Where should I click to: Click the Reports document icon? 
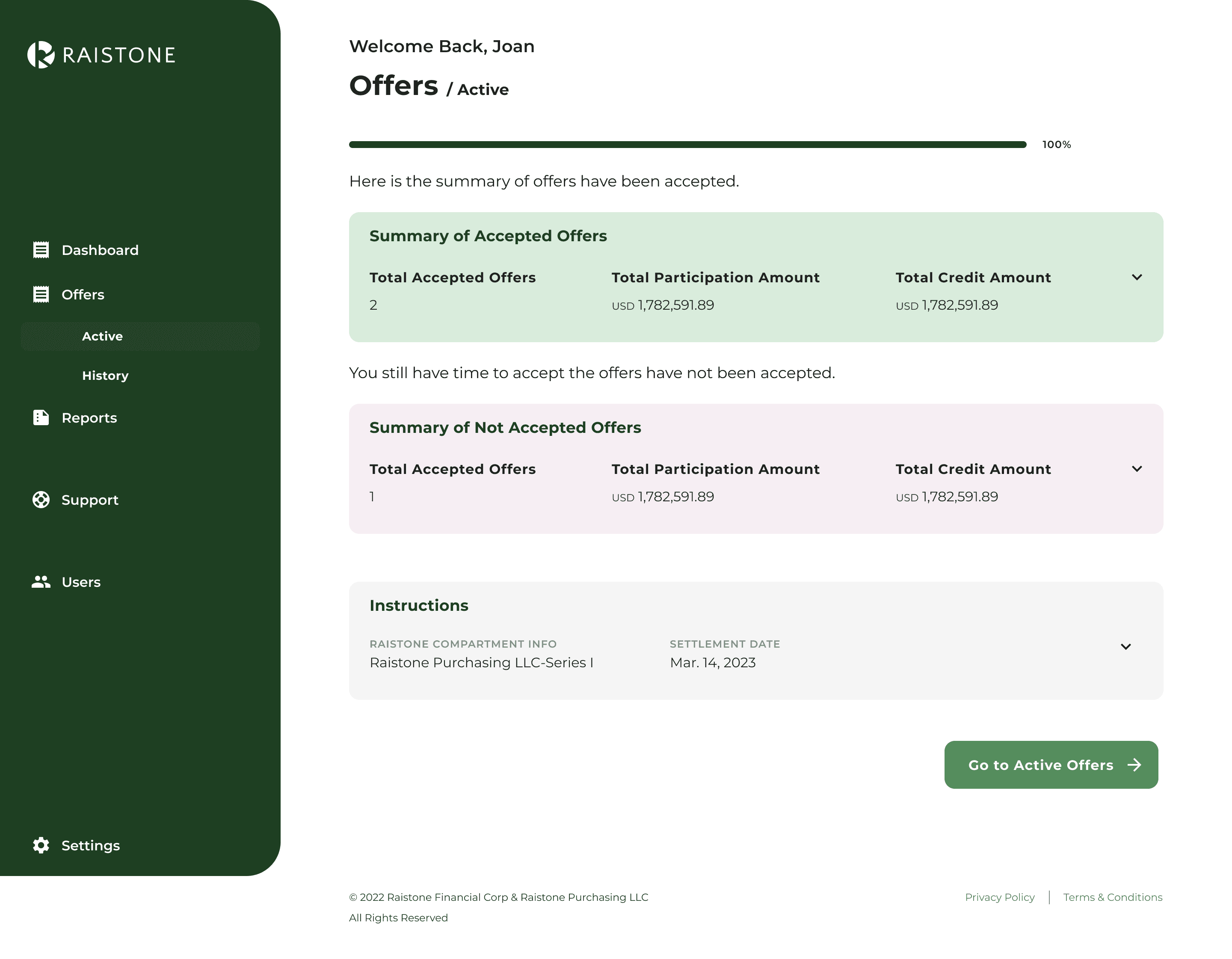click(x=41, y=417)
